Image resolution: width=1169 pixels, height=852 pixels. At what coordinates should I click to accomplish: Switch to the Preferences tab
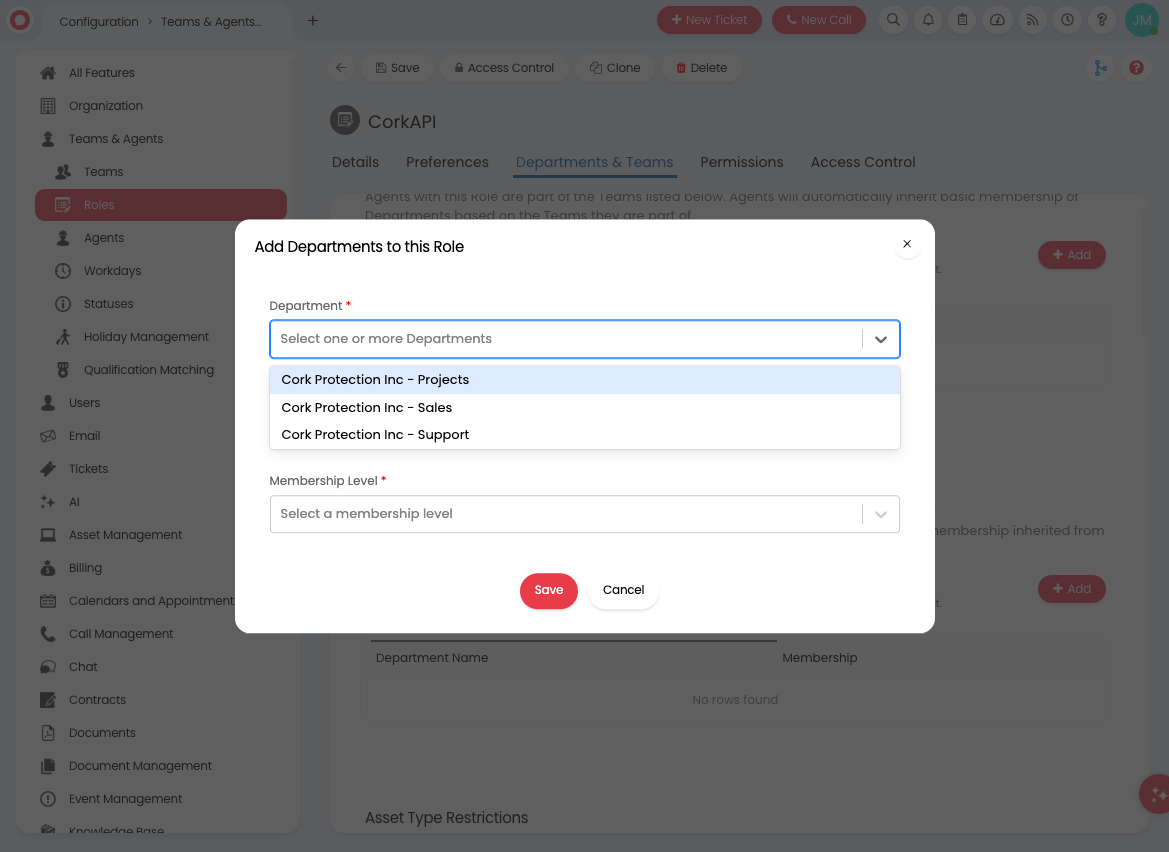(x=447, y=162)
